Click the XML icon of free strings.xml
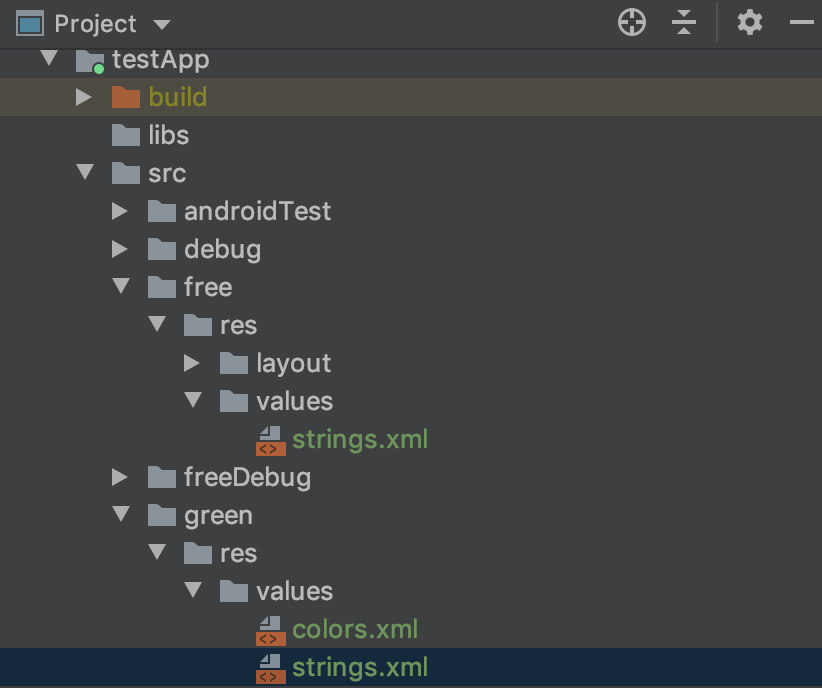This screenshot has height=688, width=822. tap(271, 440)
